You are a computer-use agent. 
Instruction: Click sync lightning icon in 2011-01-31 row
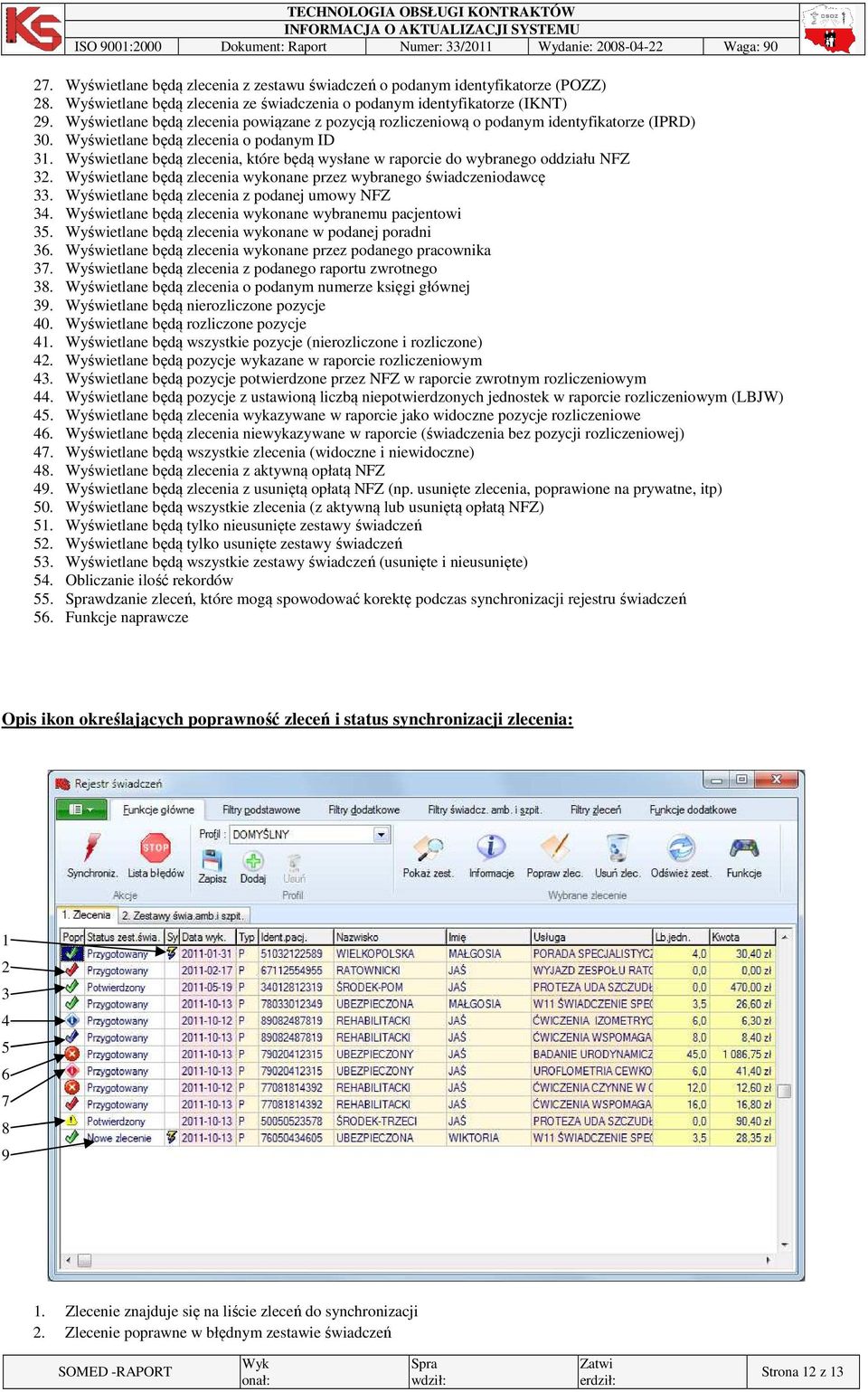(172, 953)
